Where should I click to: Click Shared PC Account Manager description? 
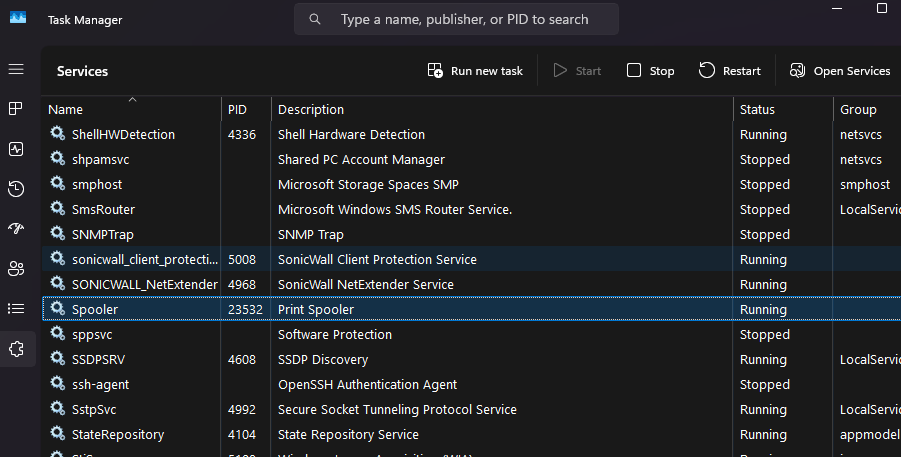361,160
